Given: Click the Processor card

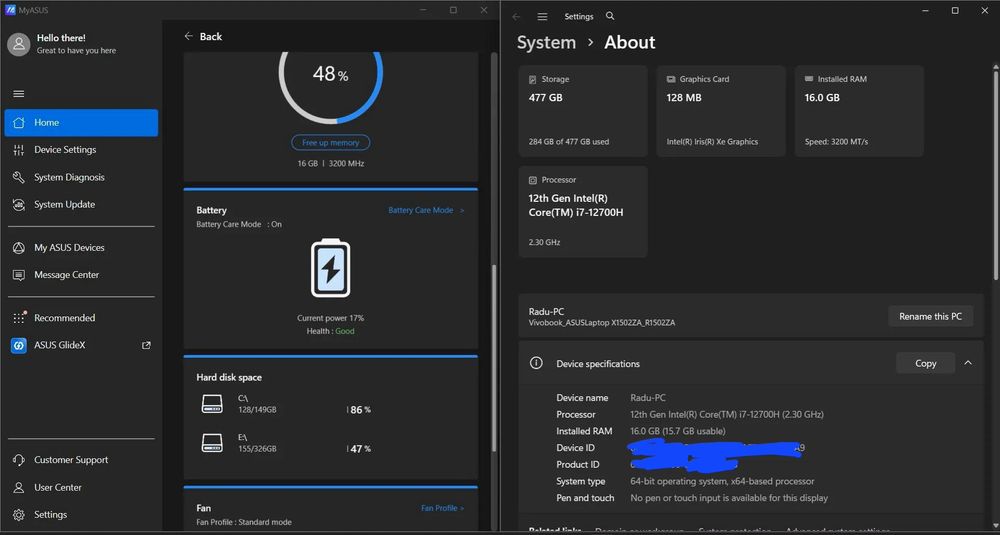Looking at the screenshot, I should [x=583, y=212].
